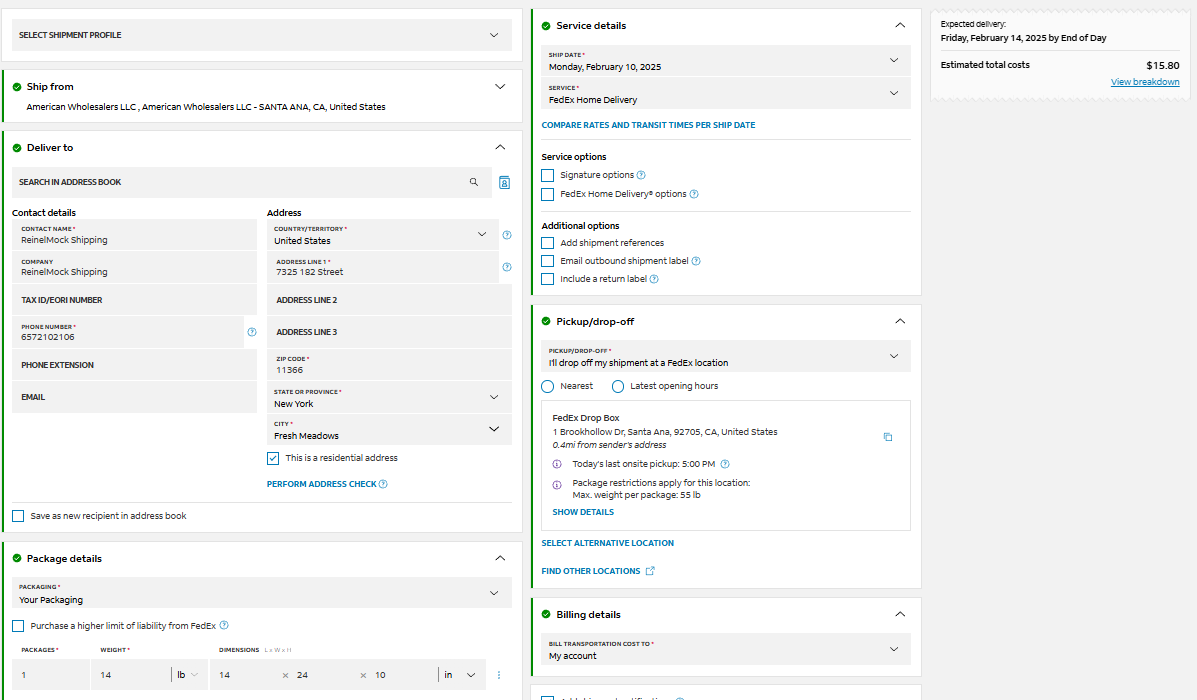
Task: Collapse the Package details section
Action: click(500, 558)
